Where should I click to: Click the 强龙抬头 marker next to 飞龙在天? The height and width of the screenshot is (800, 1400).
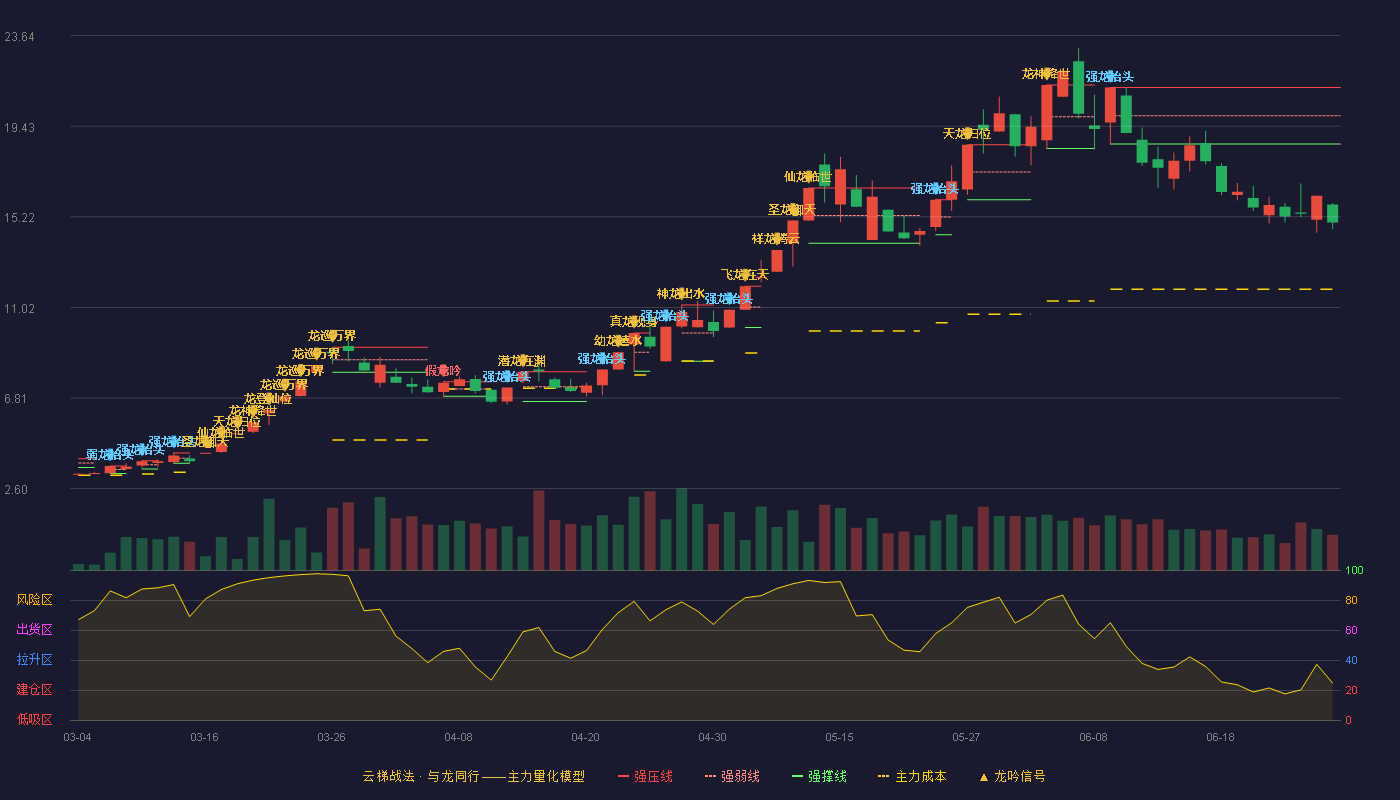pyautogui.click(x=729, y=299)
